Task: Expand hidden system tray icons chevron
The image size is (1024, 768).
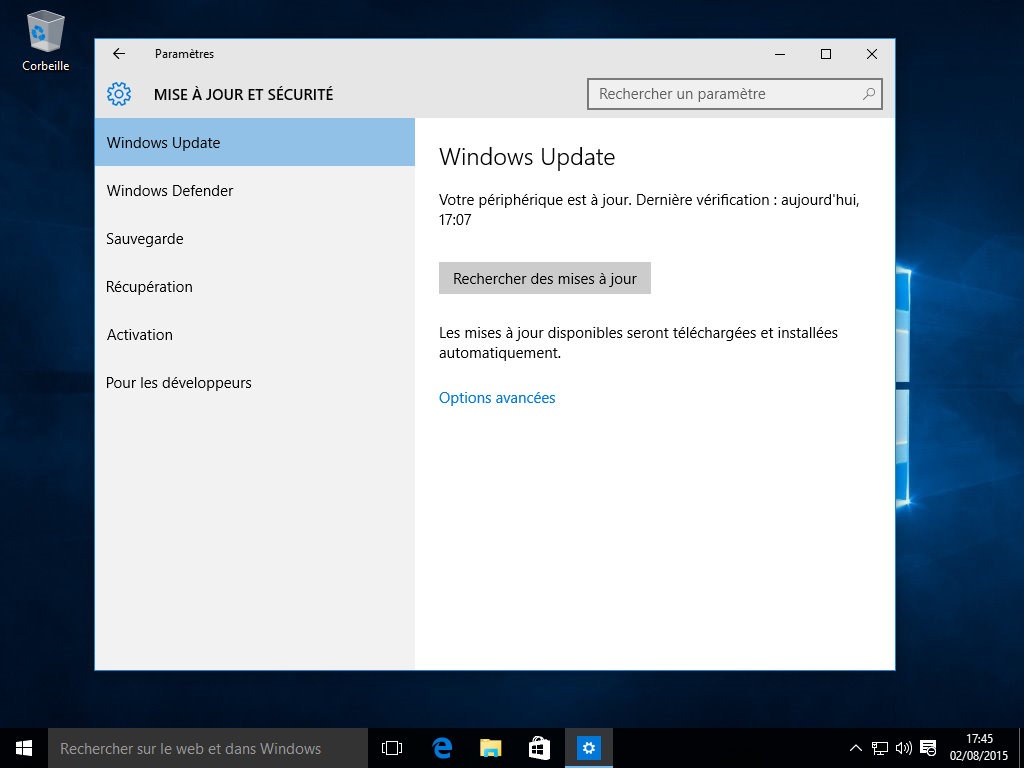Action: 856,748
